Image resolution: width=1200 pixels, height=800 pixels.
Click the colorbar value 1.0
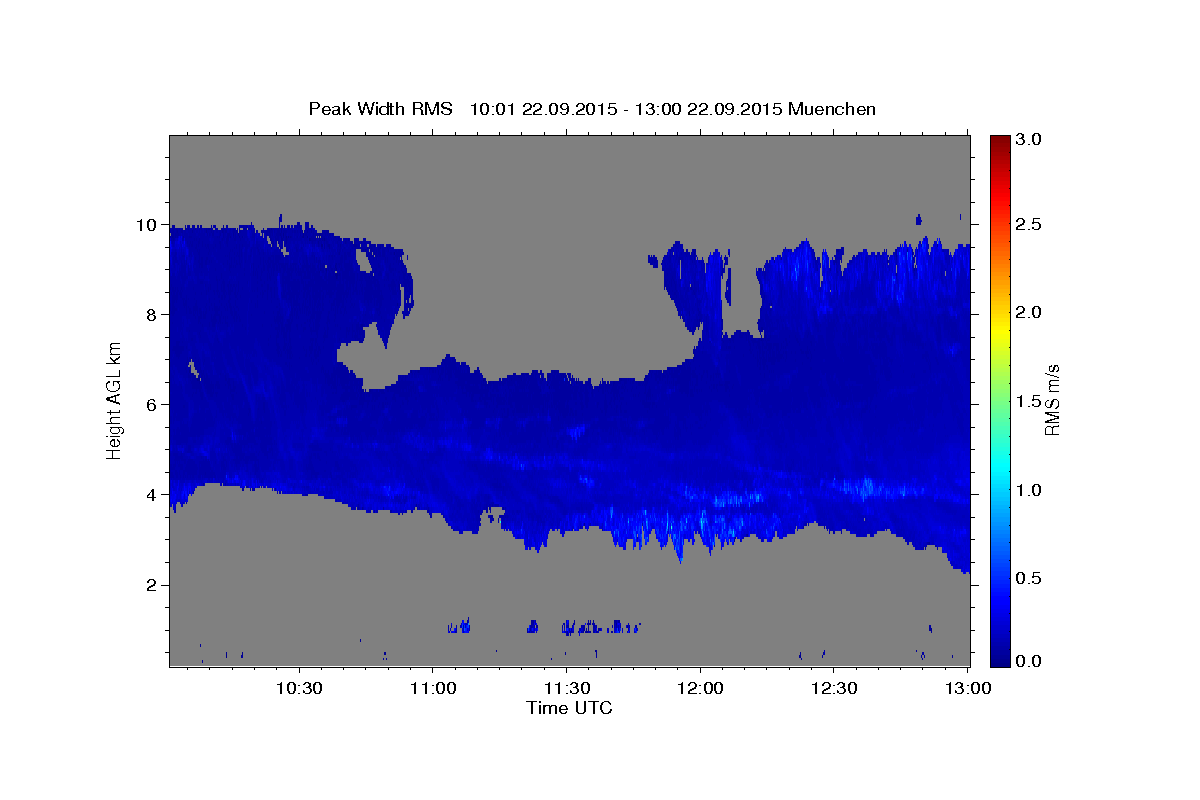tap(1030, 490)
